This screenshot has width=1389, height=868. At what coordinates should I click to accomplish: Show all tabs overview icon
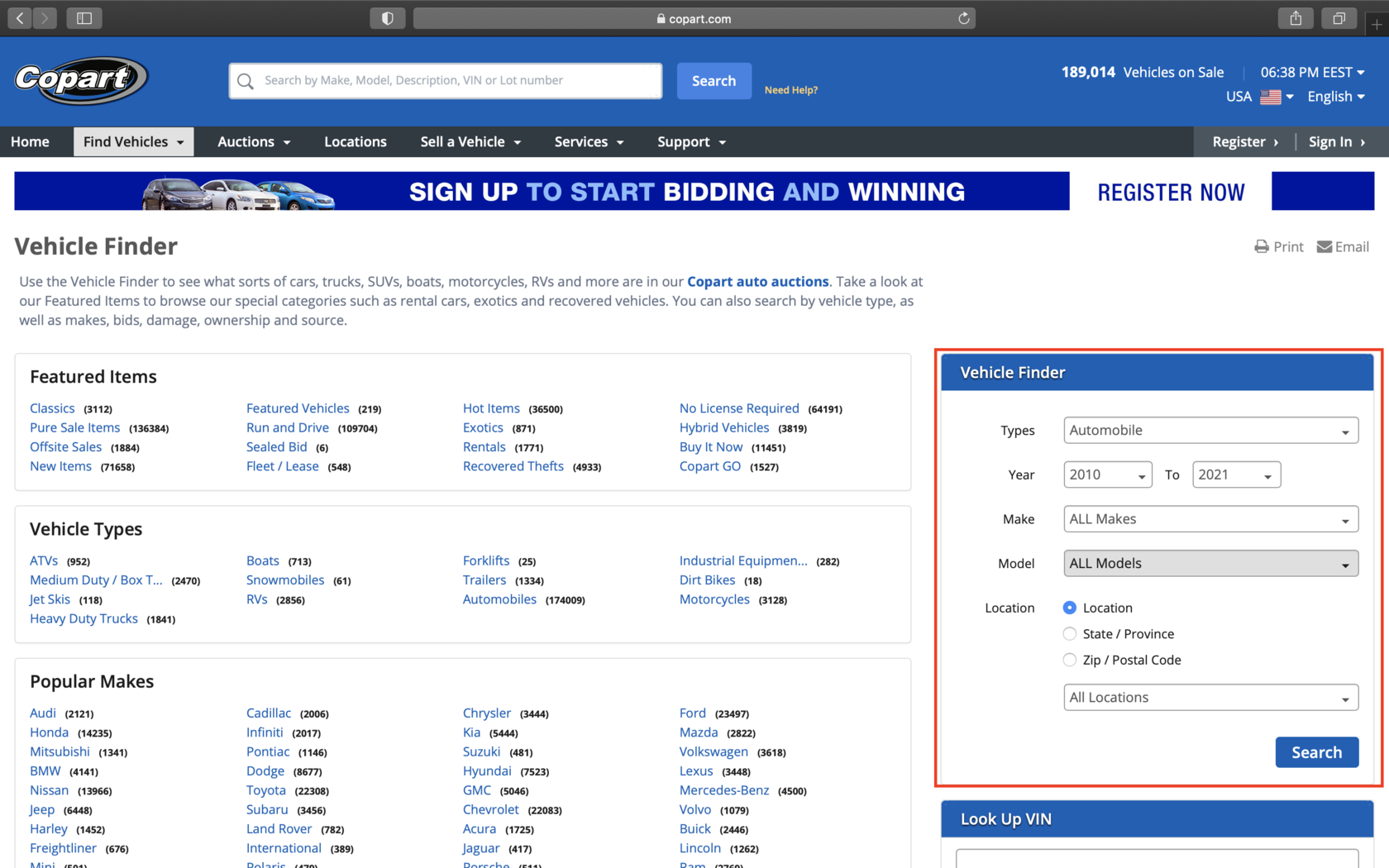[x=1339, y=18]
